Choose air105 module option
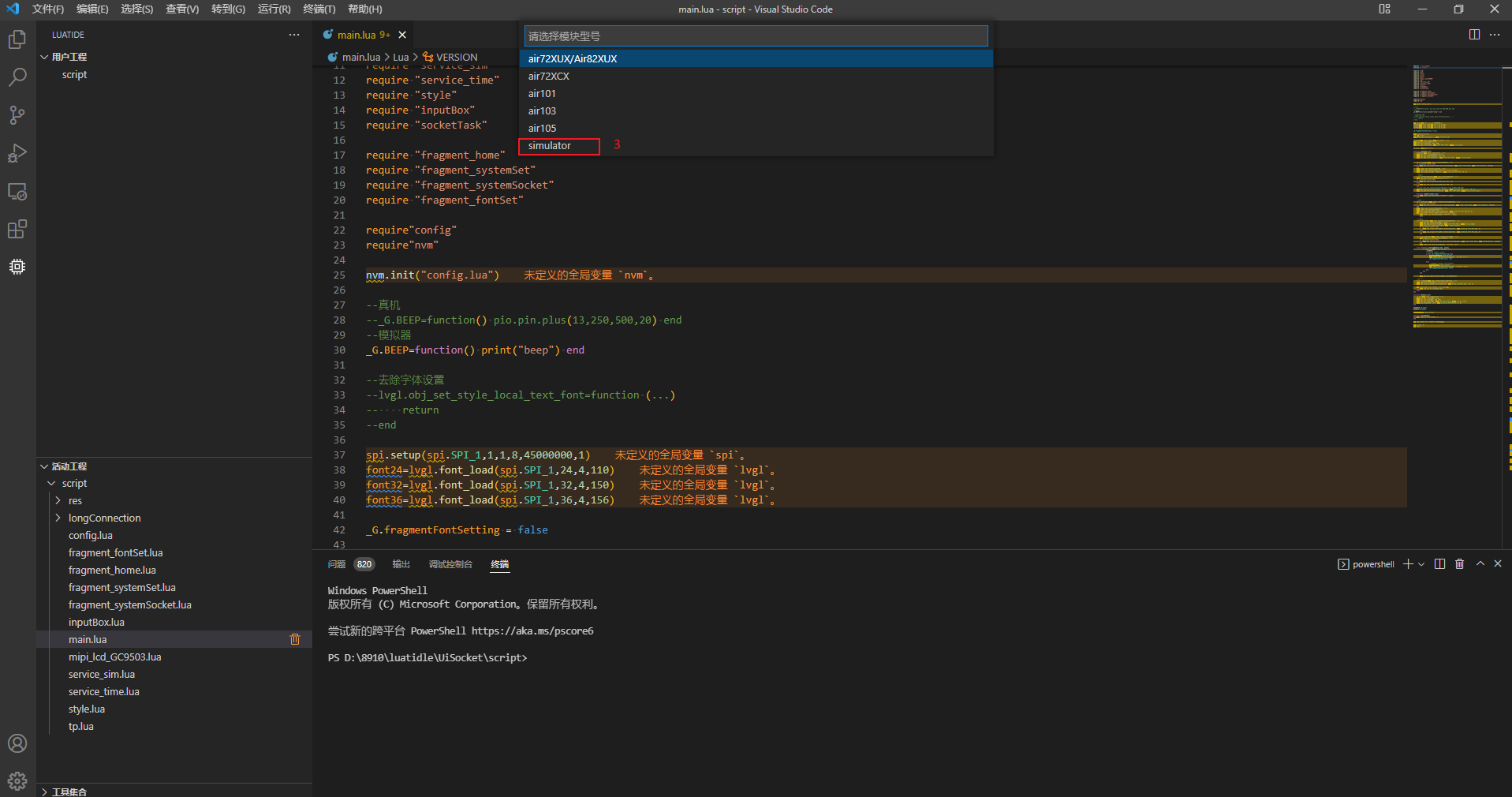Screen dimensions: 1512x797 point(756,128)
